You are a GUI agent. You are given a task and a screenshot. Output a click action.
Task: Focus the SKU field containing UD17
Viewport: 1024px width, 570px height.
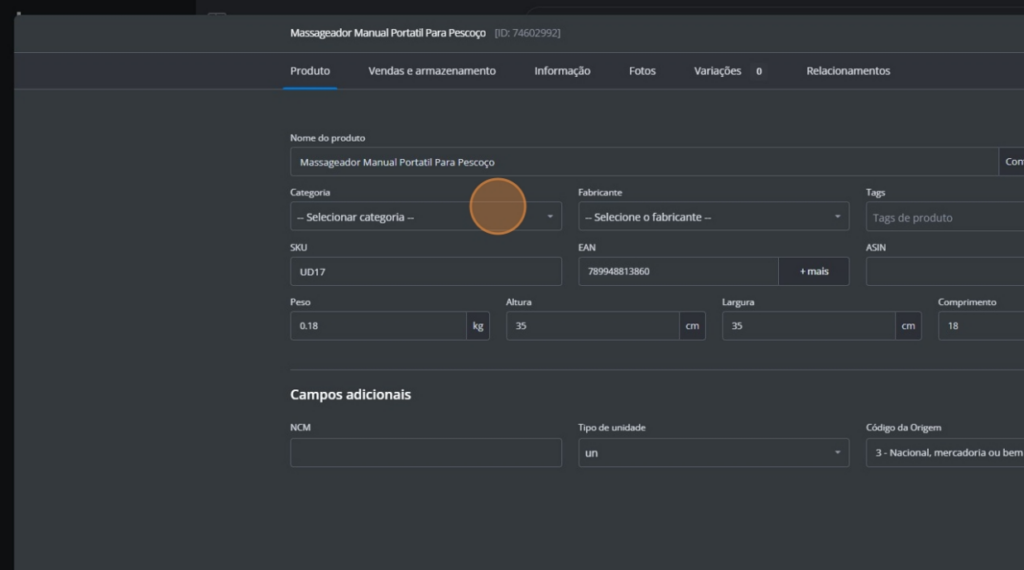click(425, 271)
